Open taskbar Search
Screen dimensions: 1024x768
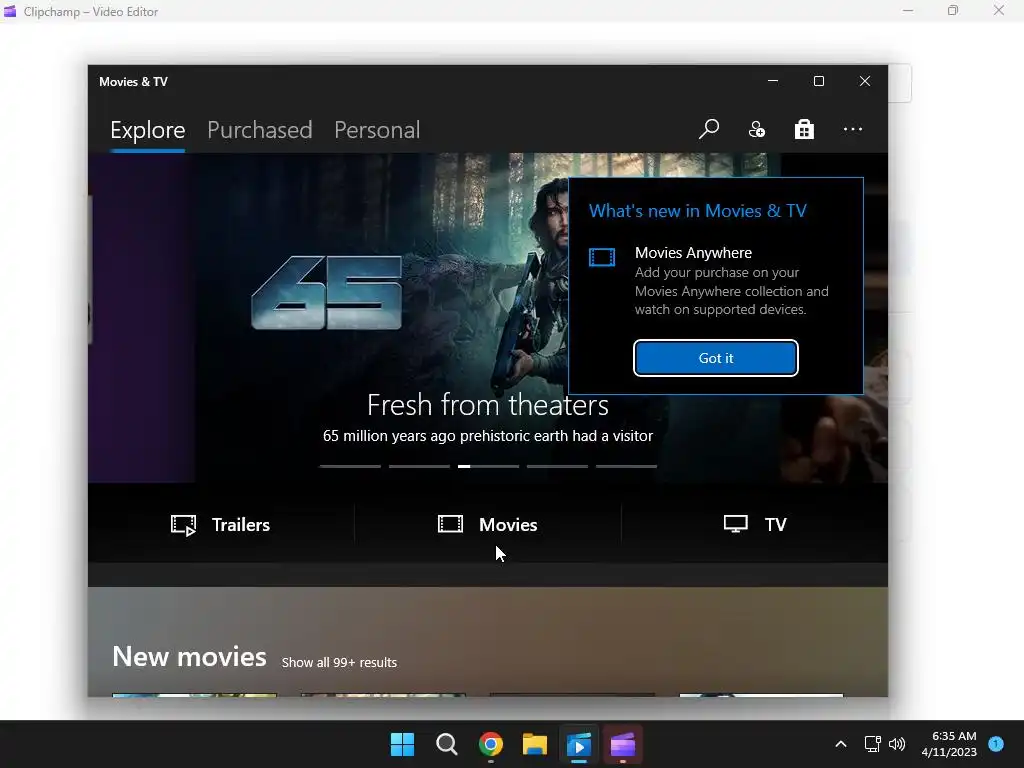tap(447, 744)
